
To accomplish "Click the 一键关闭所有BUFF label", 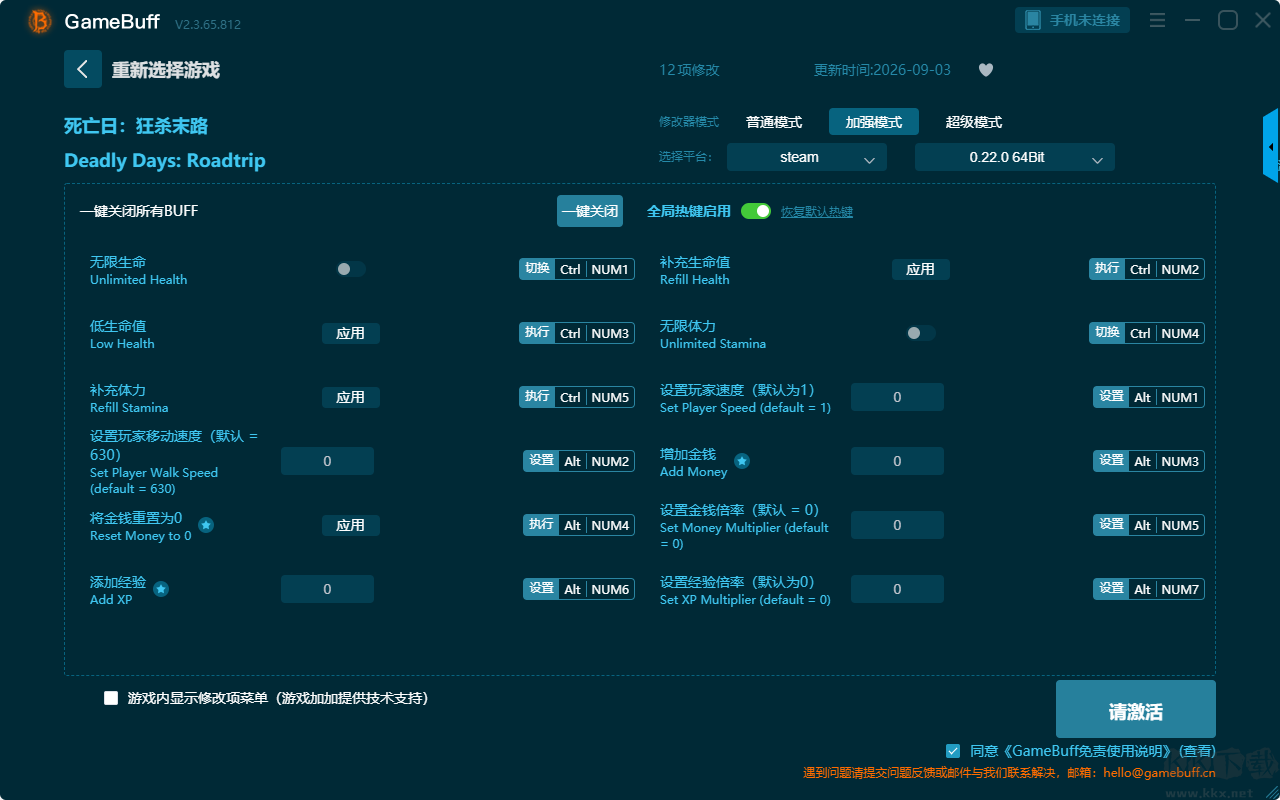I will (139, 211).
